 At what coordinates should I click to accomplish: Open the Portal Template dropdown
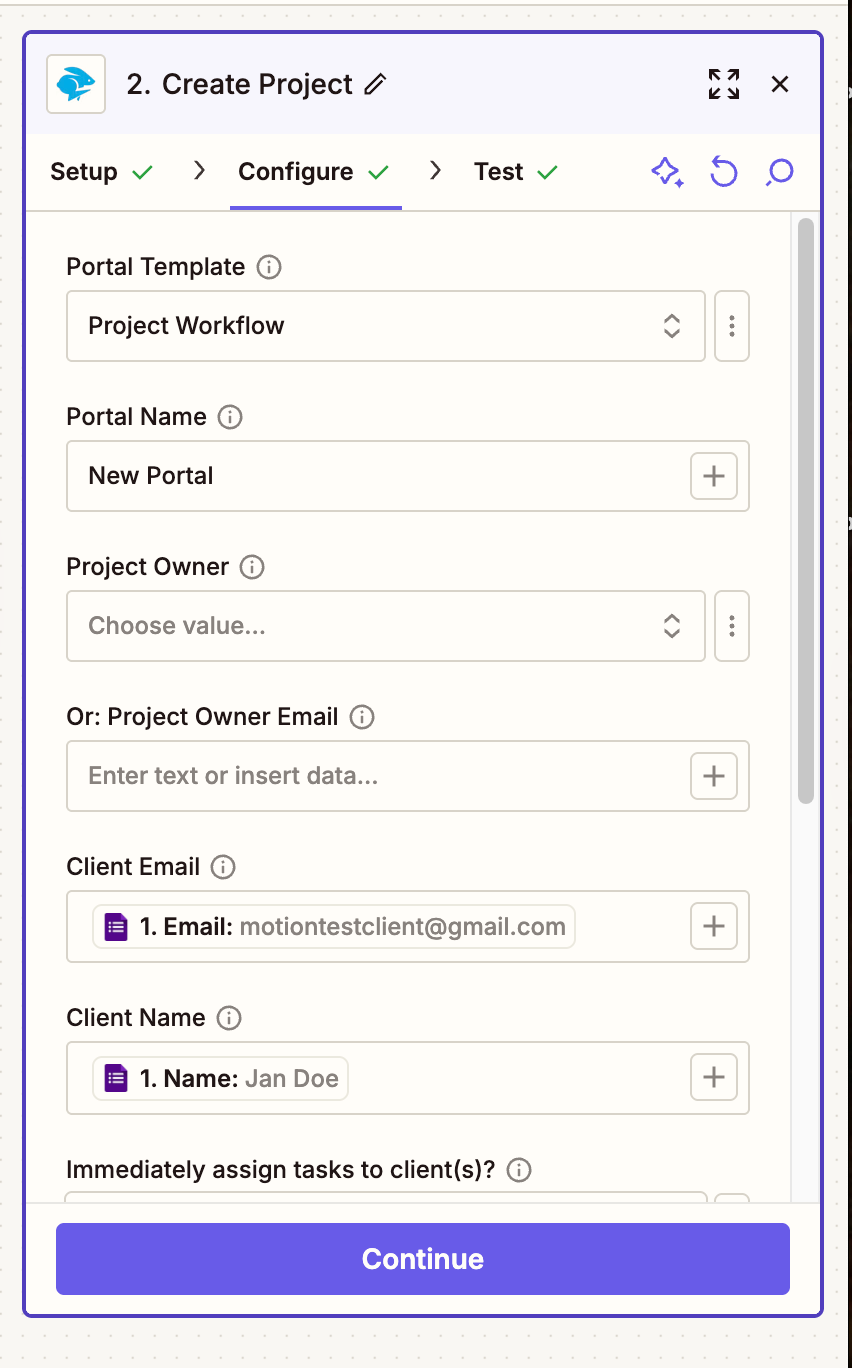385,326
